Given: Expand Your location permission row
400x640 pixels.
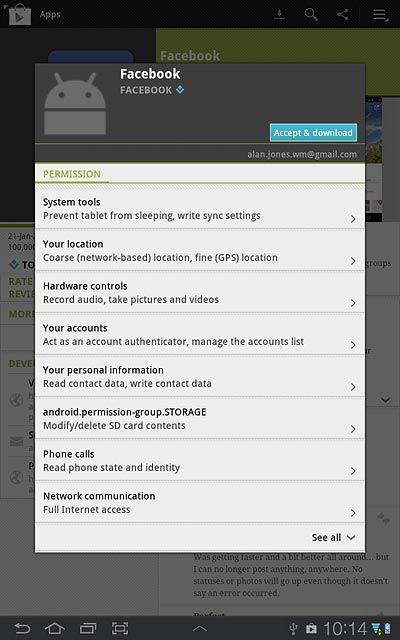Looking at the screenshot, I should click(200, 251).
